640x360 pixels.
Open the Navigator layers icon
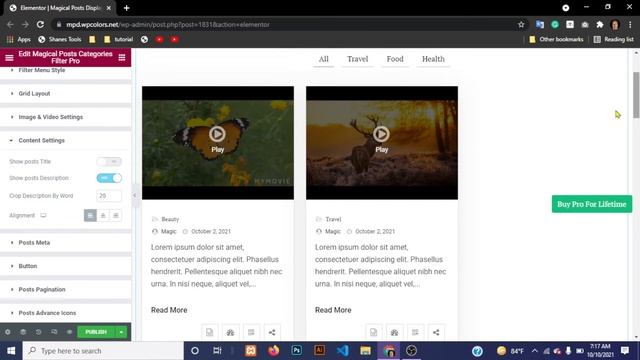23,332
